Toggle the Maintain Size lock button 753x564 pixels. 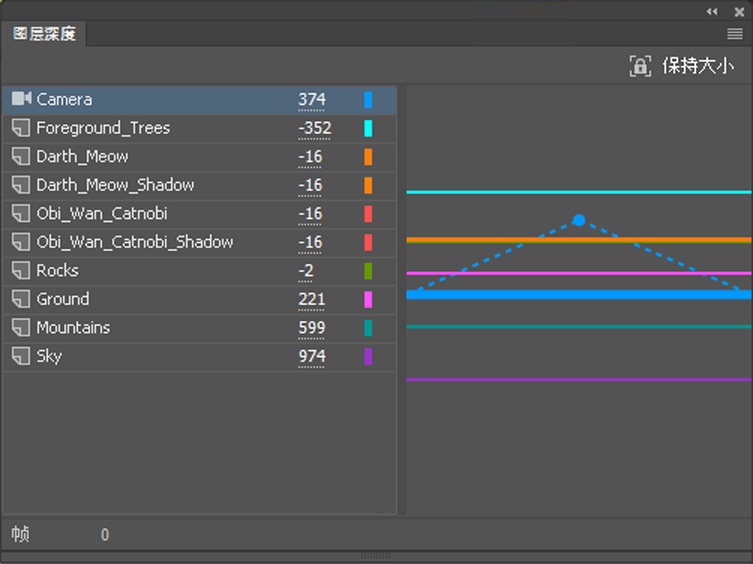coord(640,66)
